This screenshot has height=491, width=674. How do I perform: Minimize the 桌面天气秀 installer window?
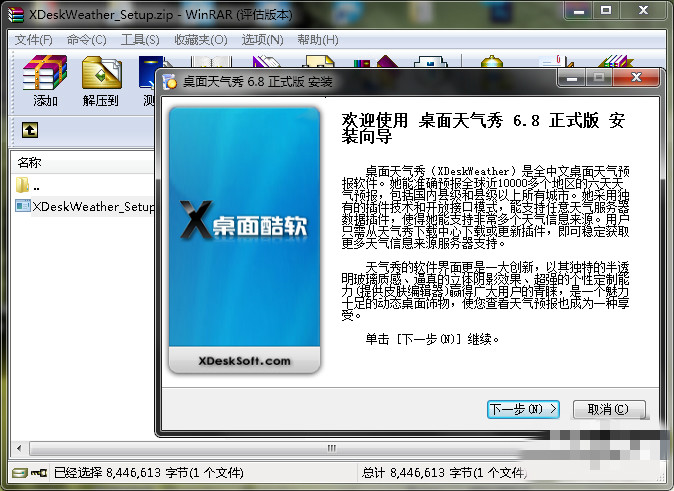572,77
